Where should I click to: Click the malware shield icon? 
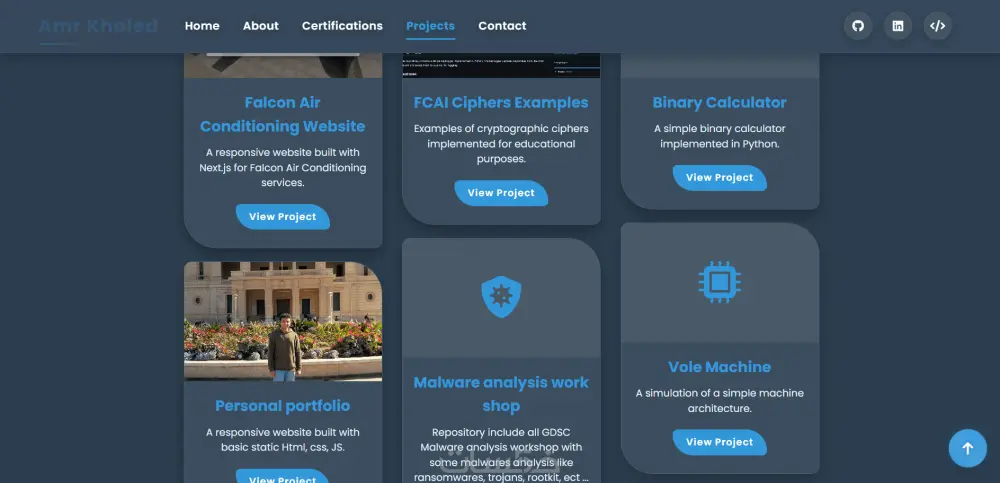[x=501, y=297]
